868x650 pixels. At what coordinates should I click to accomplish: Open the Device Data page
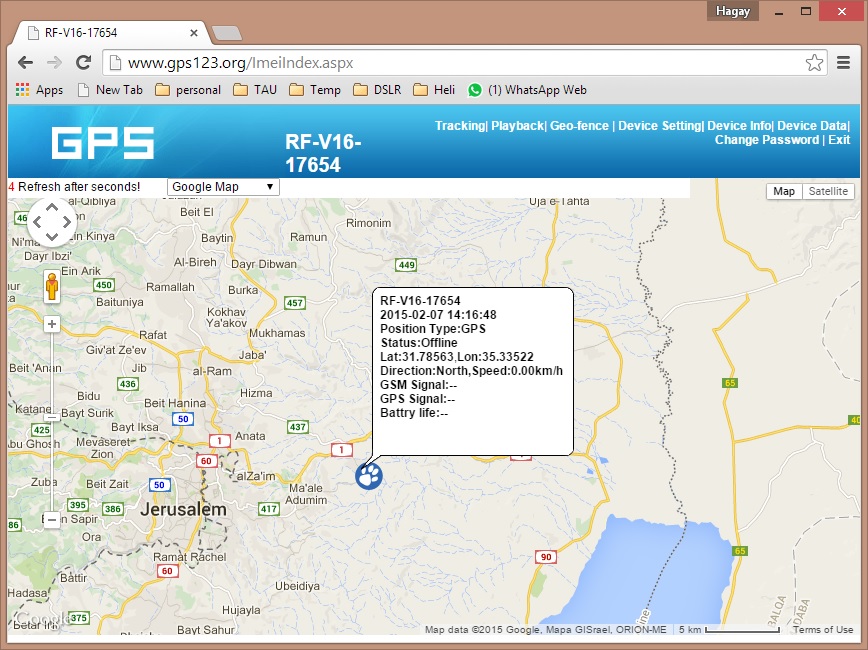(812, 126)
